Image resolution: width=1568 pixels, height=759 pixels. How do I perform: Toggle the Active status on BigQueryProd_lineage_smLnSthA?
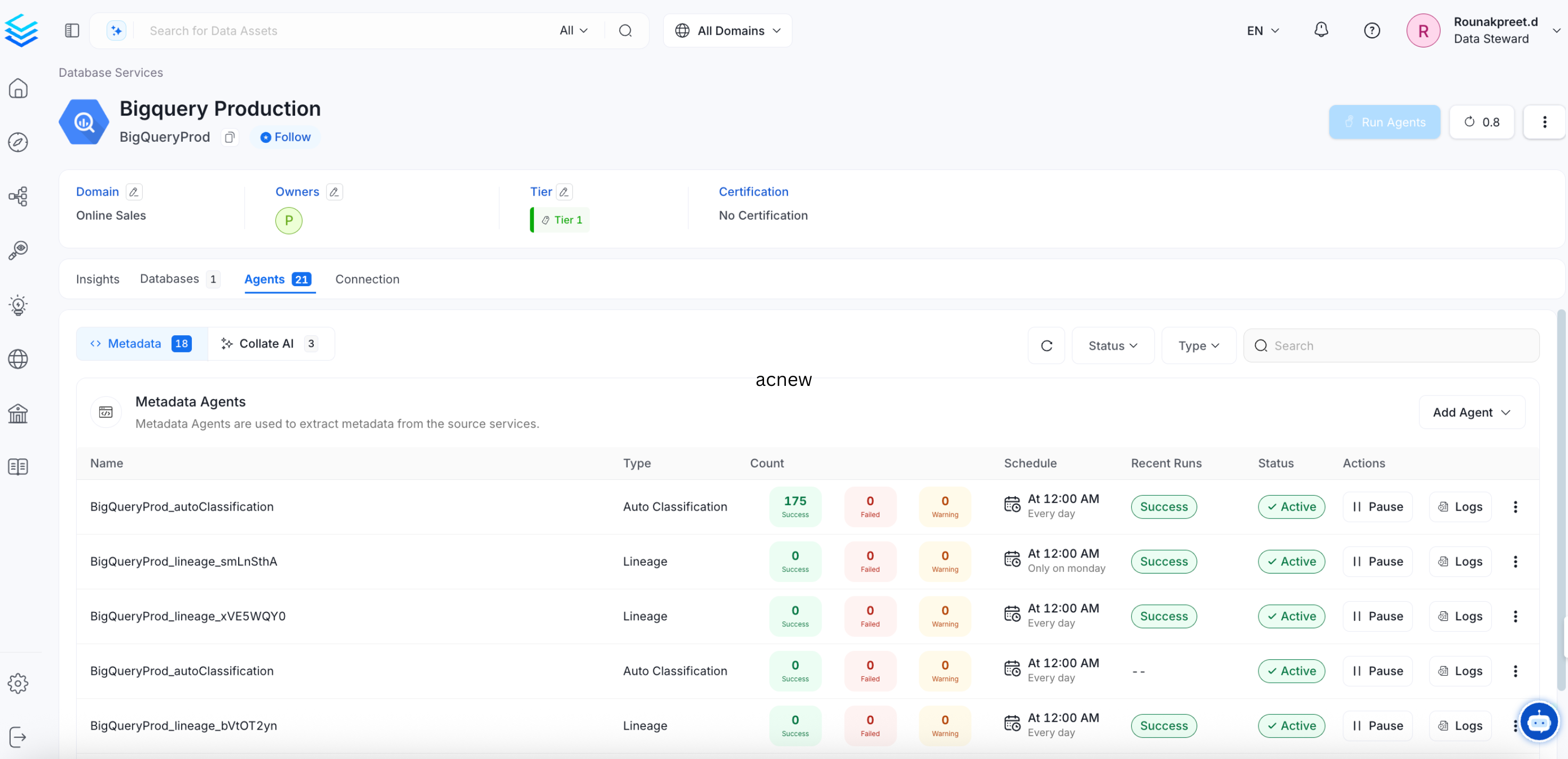[1291, 561]
